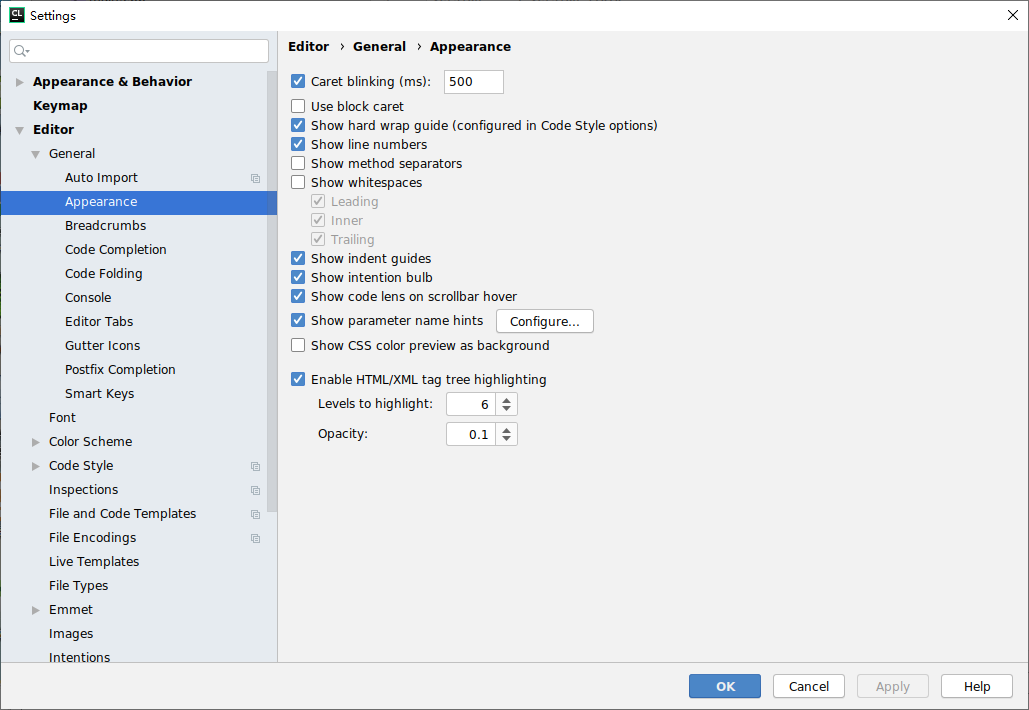Click the icon beside File Encodings

pyautogui.click(x=255, y=537)
